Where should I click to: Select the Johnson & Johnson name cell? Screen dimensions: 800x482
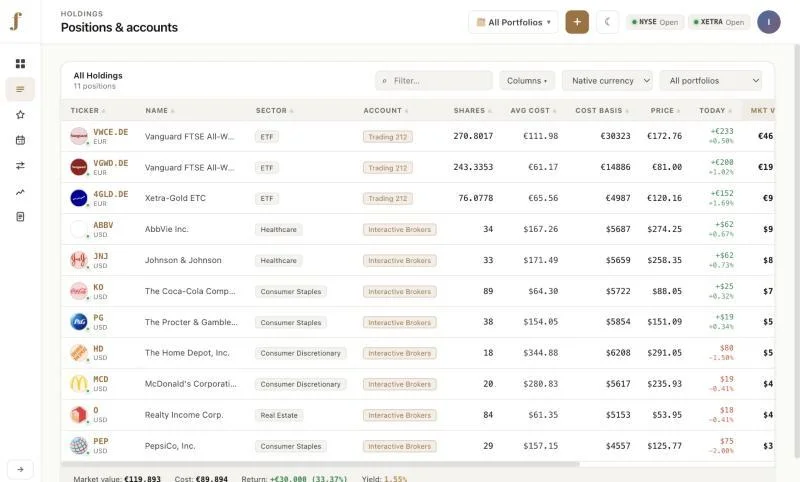click(x=183, y=260)
